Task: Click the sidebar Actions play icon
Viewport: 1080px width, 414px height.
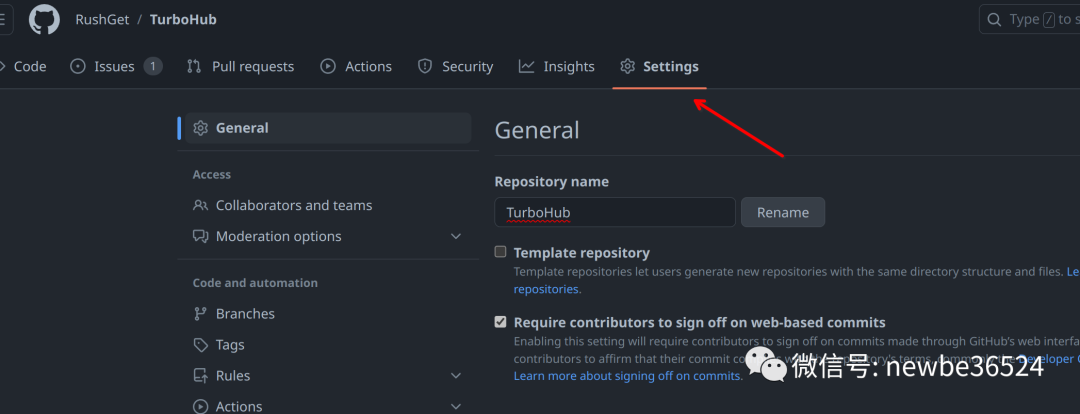Action: click(x=200, y=406)
